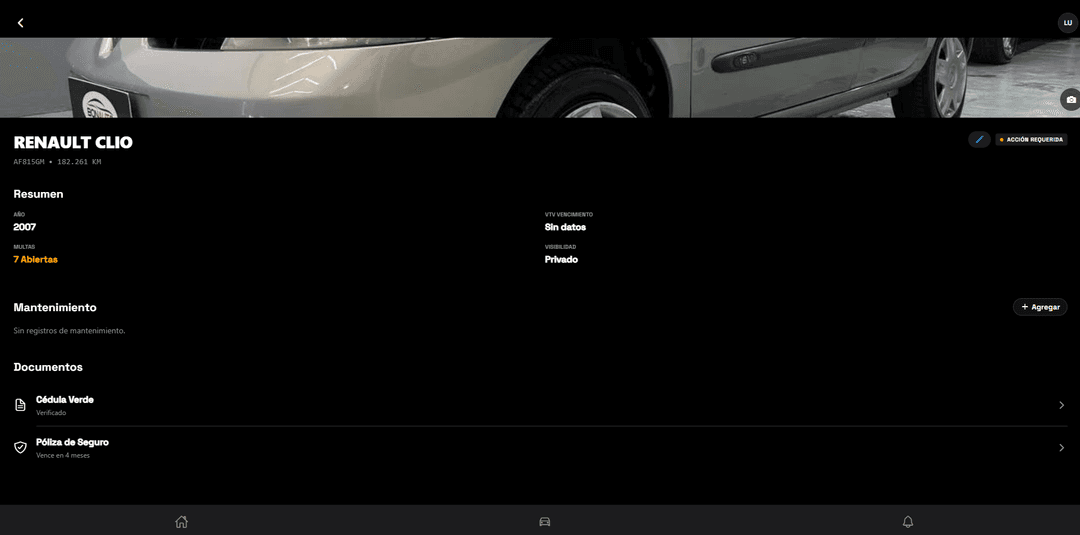Go back with the left arrow

coord(21,23)
